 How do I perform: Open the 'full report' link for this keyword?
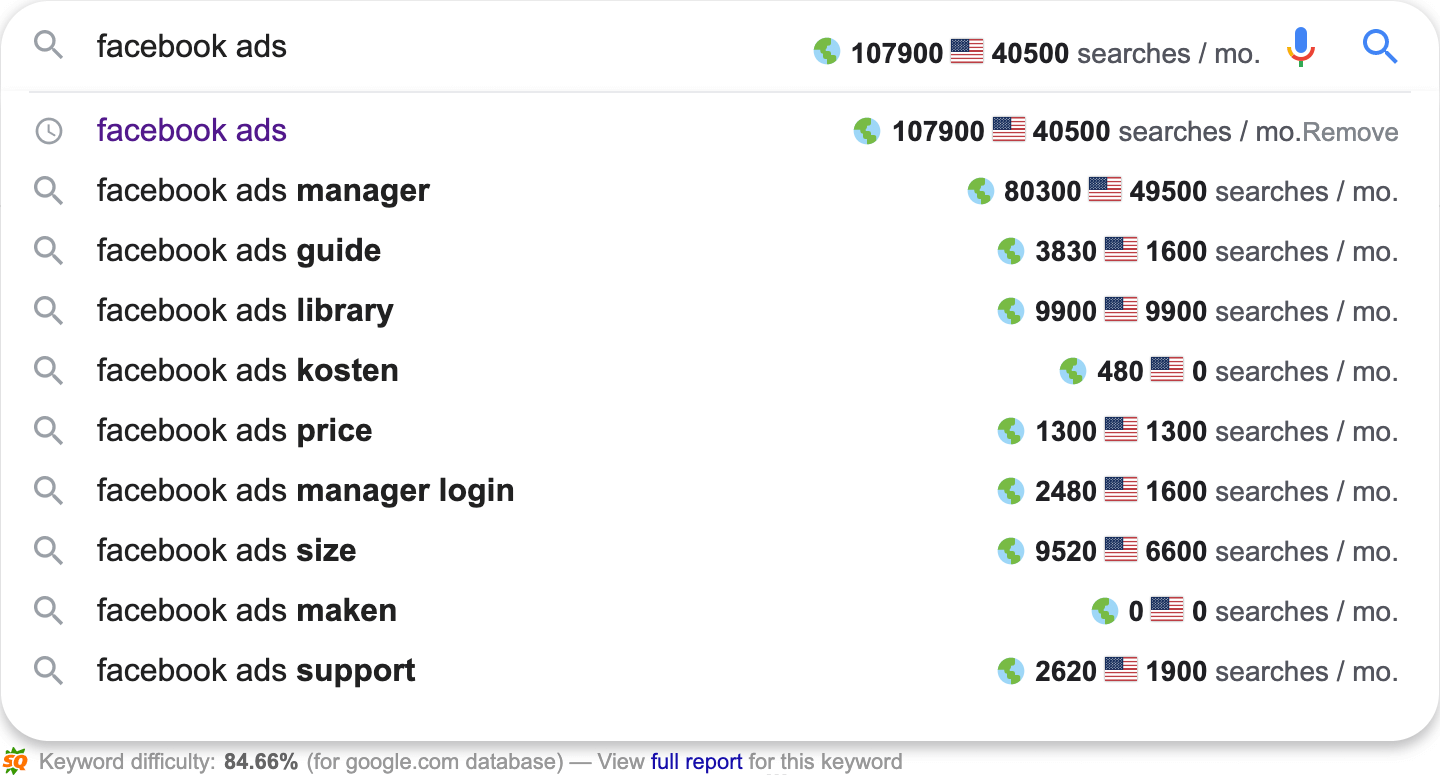696,762
